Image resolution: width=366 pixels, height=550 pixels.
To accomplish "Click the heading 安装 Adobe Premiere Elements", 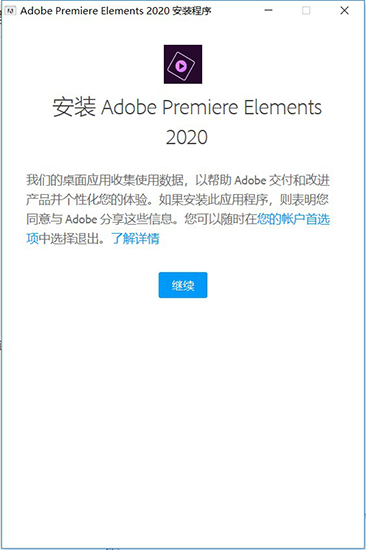I will [187, 107].
